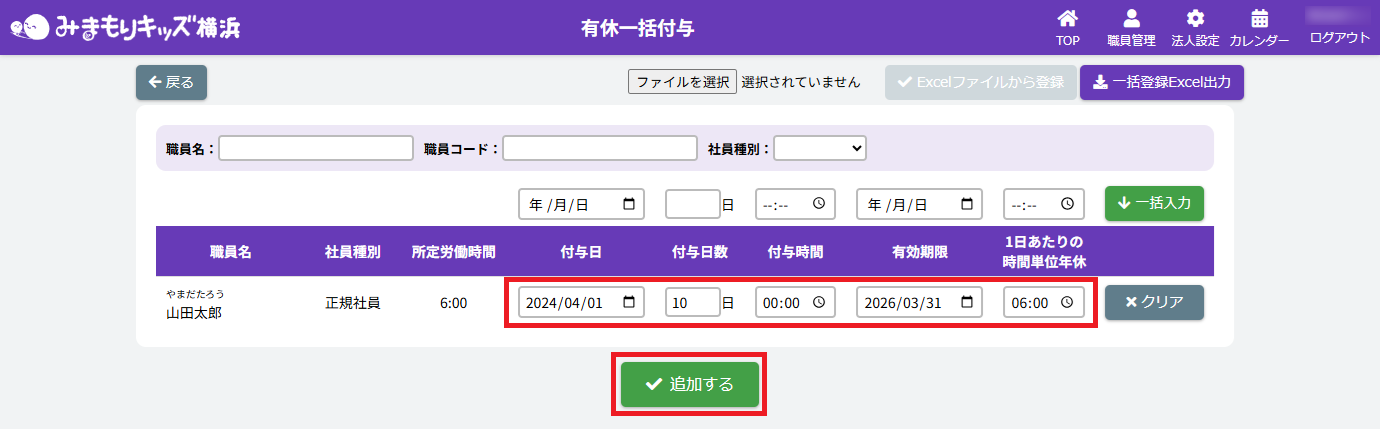Viewport: 1380px width, 429px height.
Task: Expand the 社員種別 dropdown
Action: tap(819, 148)
